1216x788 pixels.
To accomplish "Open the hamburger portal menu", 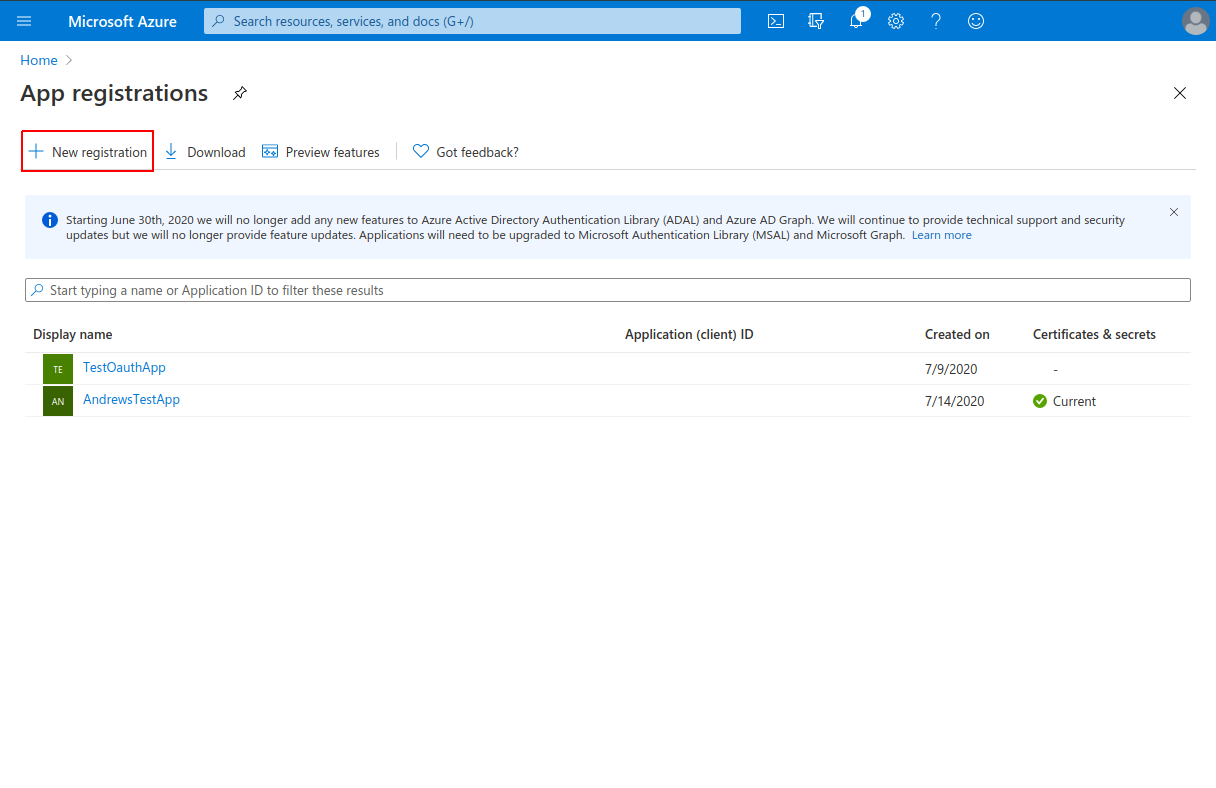I will click(x=25, y=21).
